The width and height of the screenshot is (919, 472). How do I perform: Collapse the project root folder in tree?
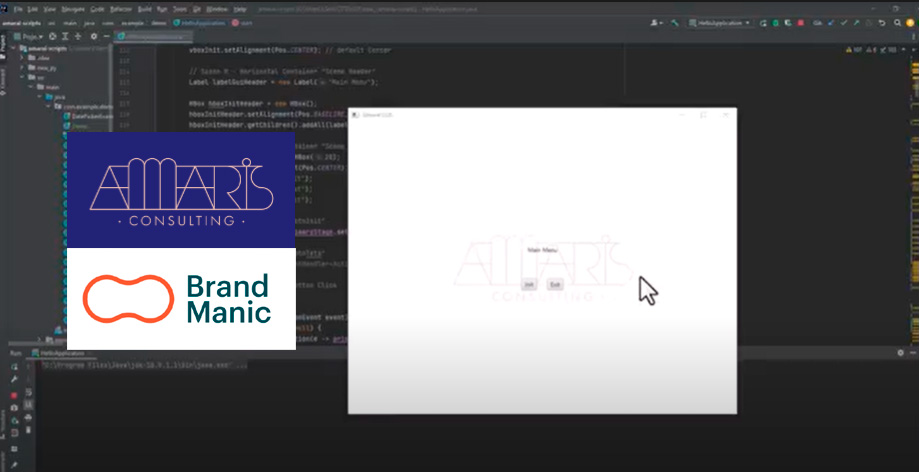[13, 48]
